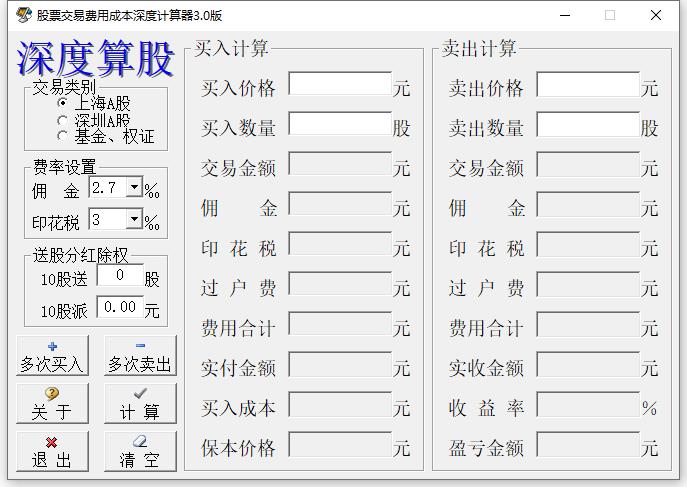
Task: Open the 关于 about dialog
Action: tap(52, 403)
